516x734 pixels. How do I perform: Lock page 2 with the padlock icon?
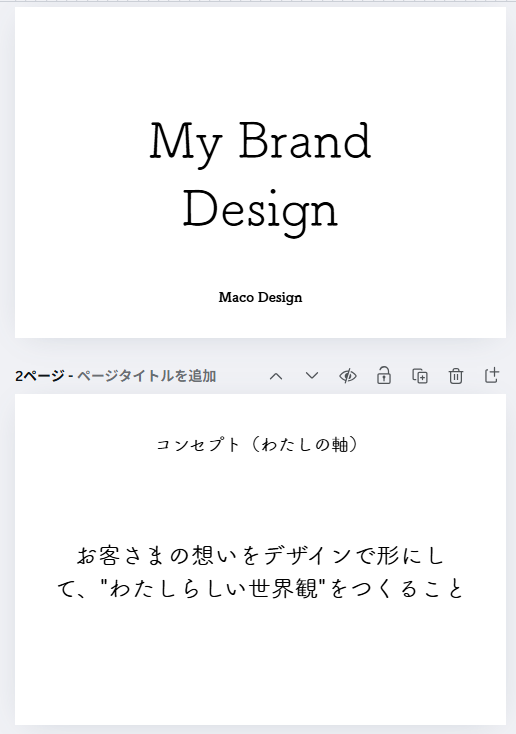[384, 376]
